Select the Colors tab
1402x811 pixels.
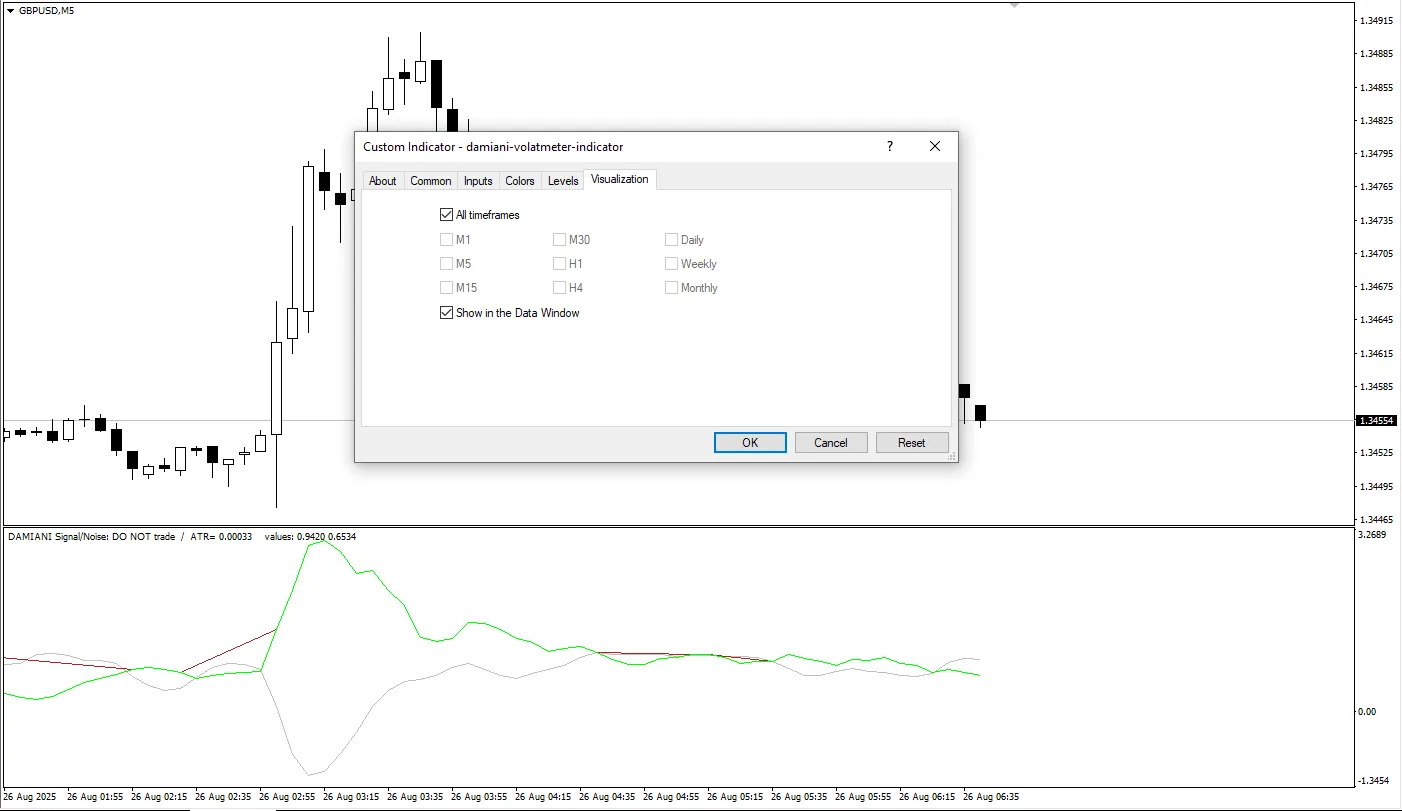point(520,181)
